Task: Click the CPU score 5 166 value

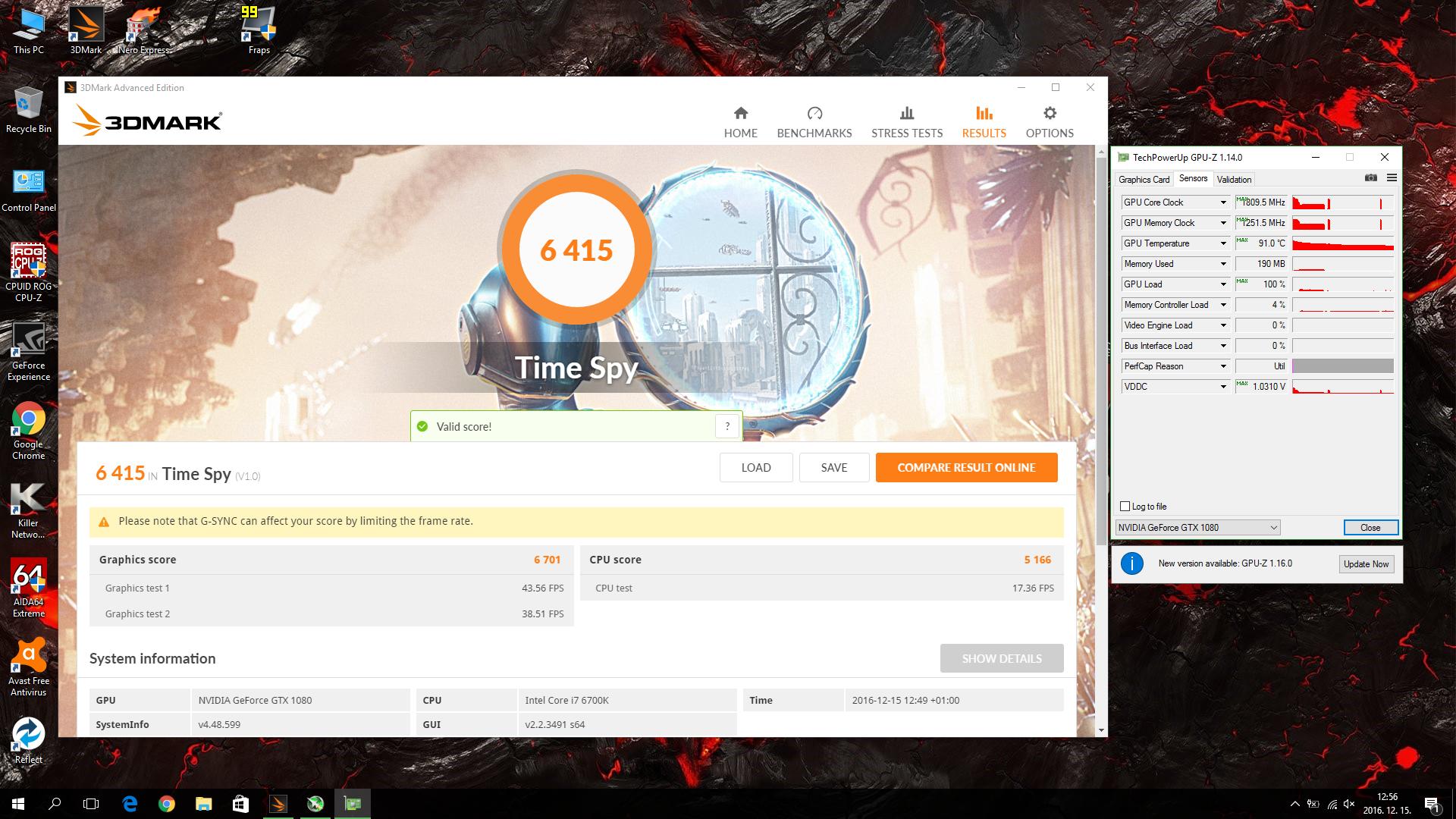Action: tap(1037, 560)
